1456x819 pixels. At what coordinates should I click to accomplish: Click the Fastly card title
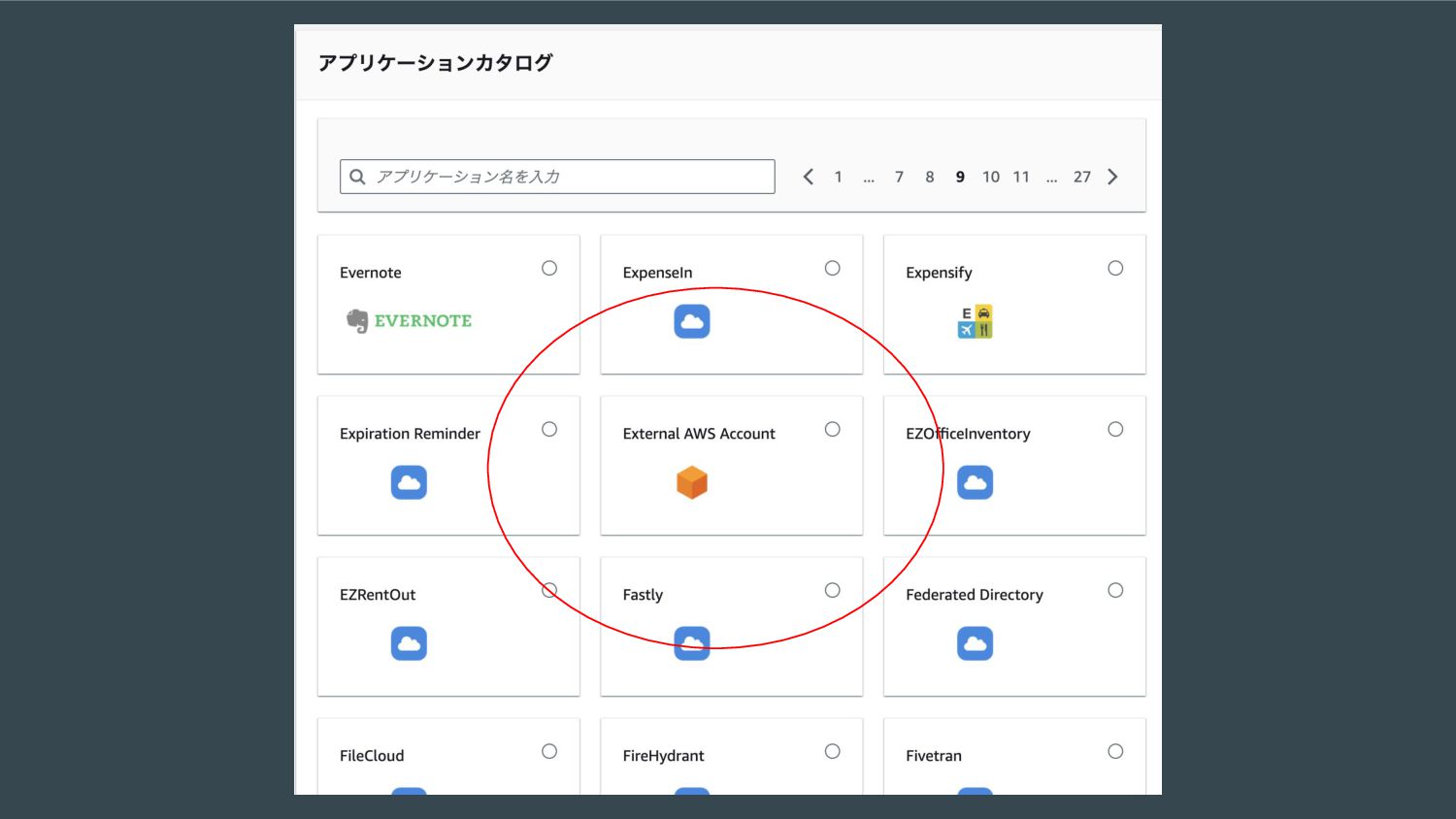[x=643, y=595]
